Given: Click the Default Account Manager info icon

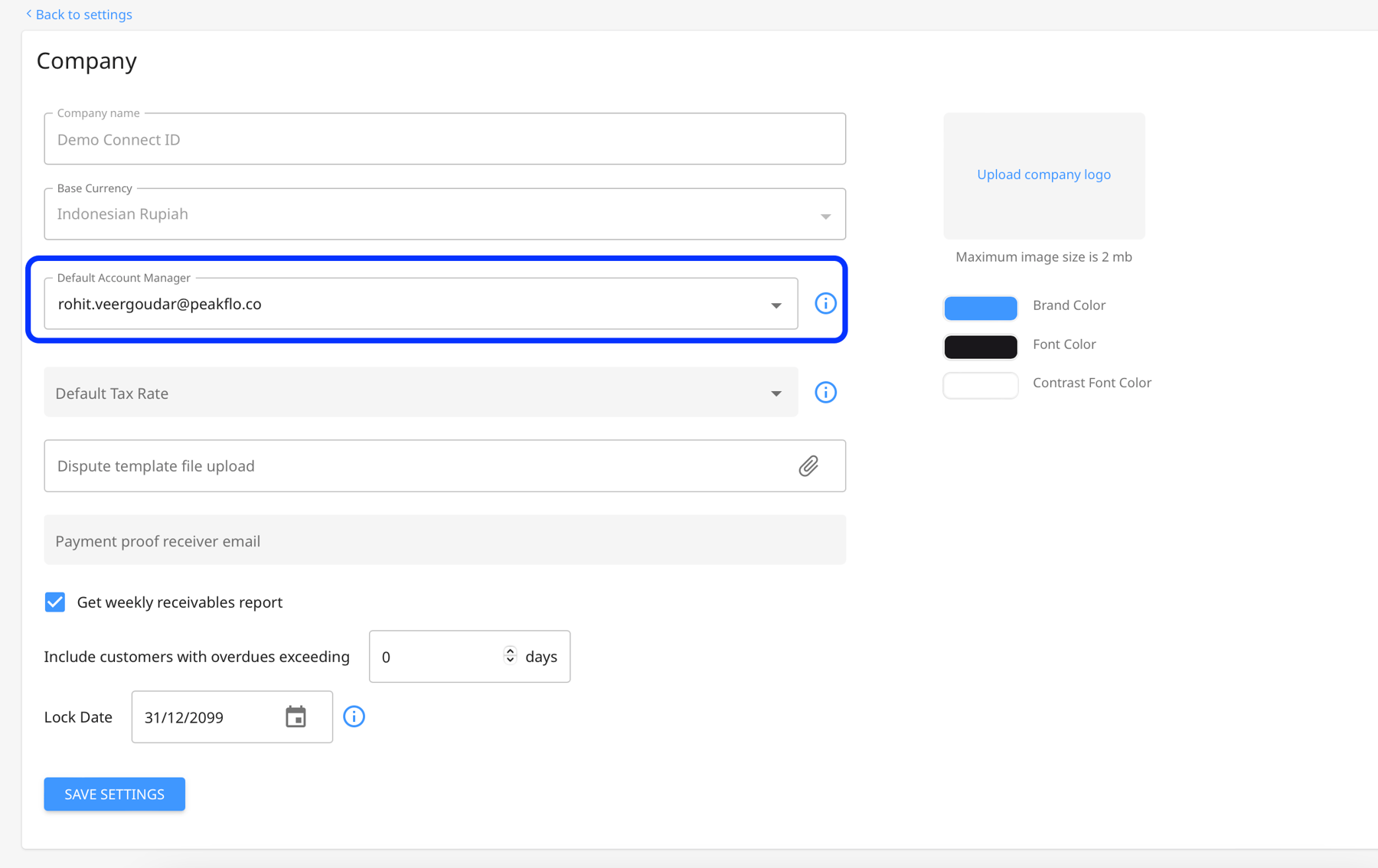Looking at the screenshot, I should (825, 303).
